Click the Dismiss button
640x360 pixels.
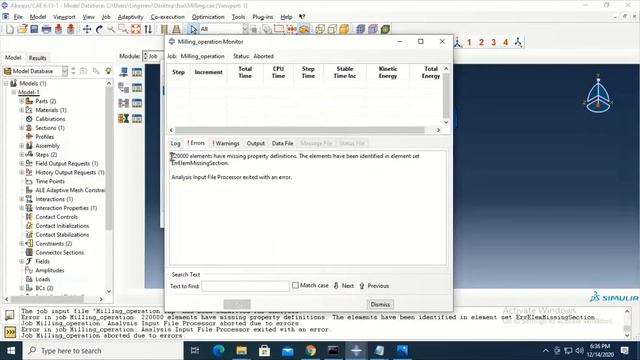coord(380,304)
